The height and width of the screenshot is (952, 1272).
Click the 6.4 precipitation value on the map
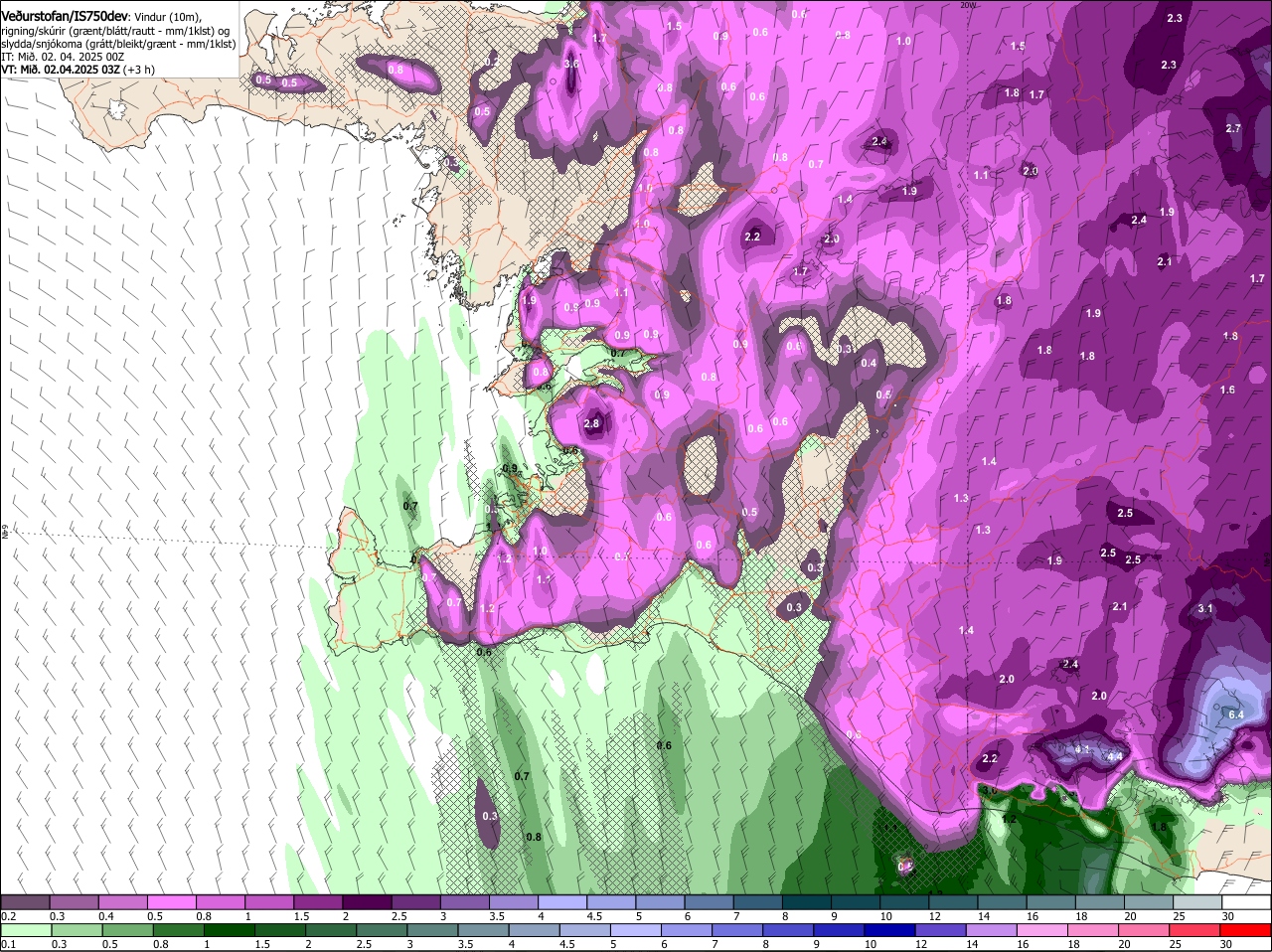[1236, 714]
